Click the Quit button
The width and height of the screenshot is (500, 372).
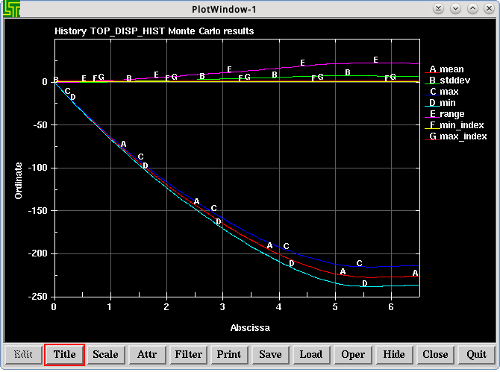click(x=476, y=355)
